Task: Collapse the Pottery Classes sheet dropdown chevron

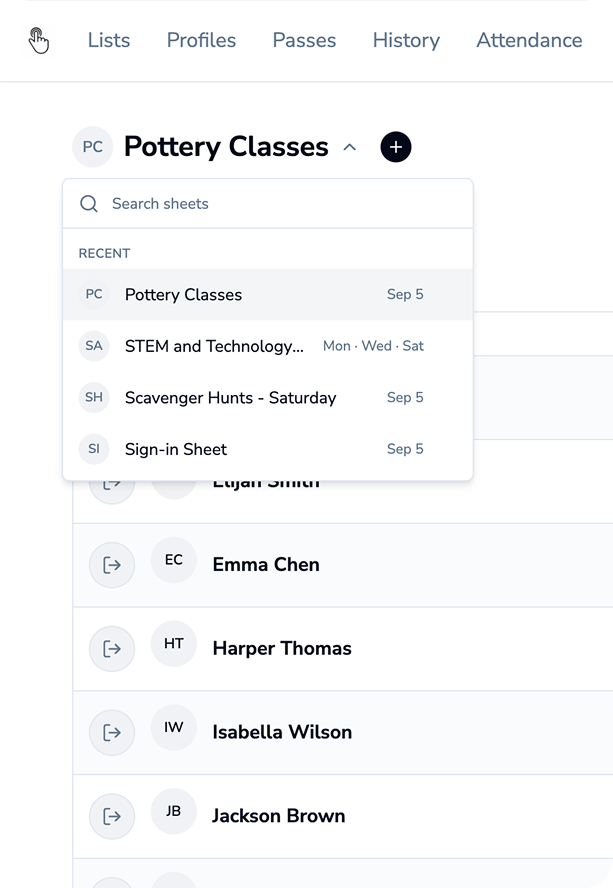Action: (x=350, y=147)
